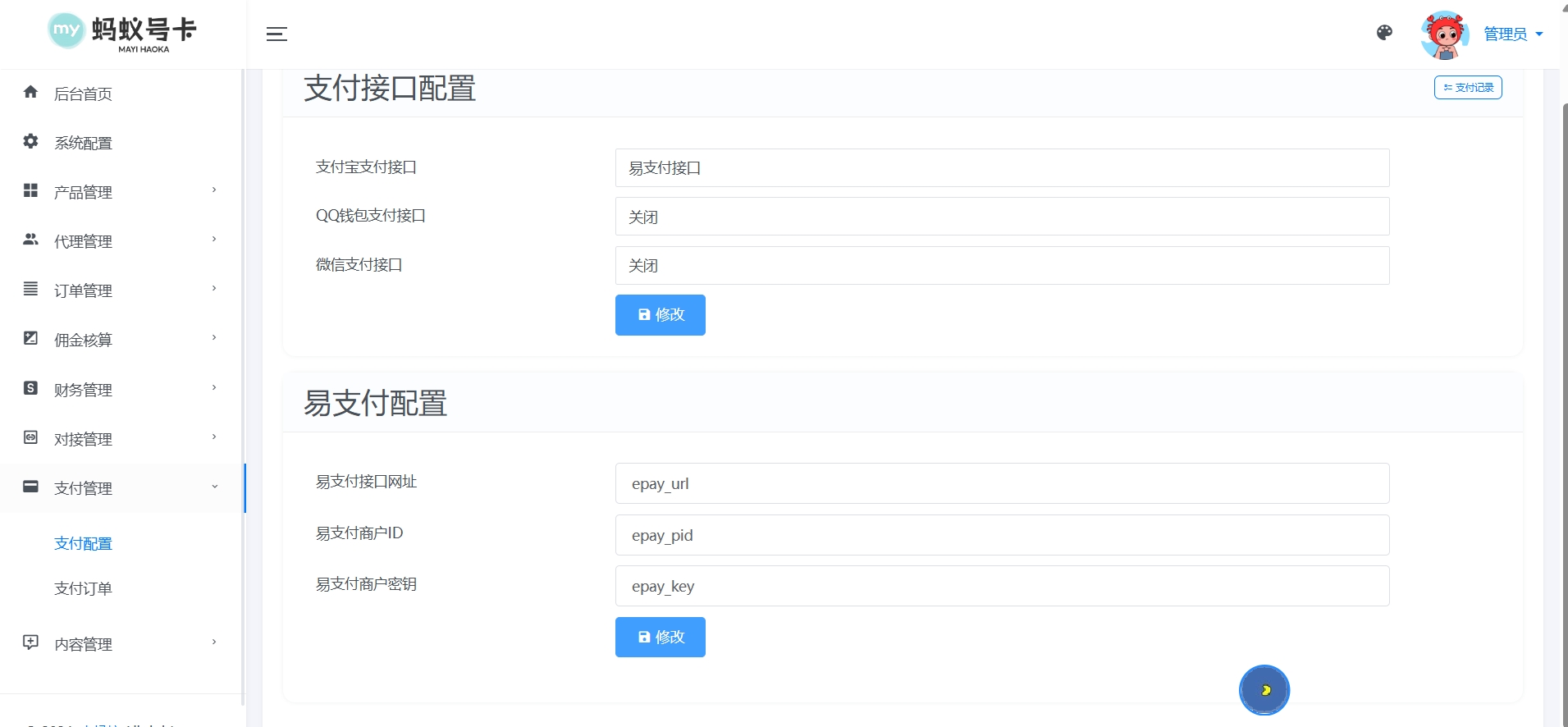
Task: Click the home icon for 后台首页
Action: tap(31, 92)
